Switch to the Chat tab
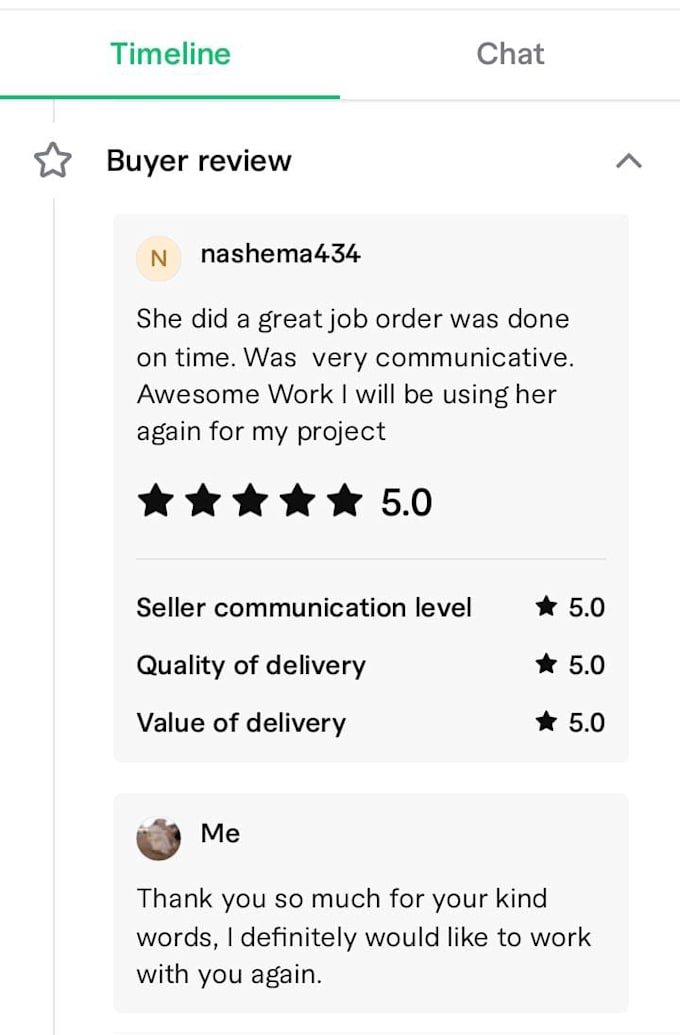680x1035 pixels. [x=510, y=54]
